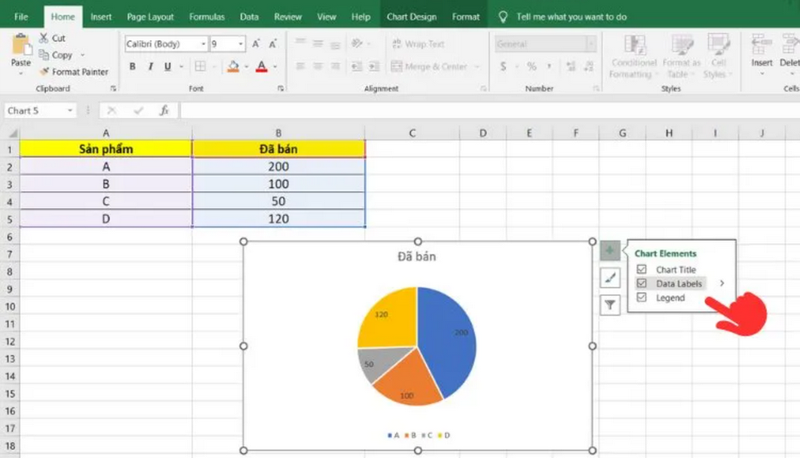Select column C header
Screen dimensions: 800x458
412,133
